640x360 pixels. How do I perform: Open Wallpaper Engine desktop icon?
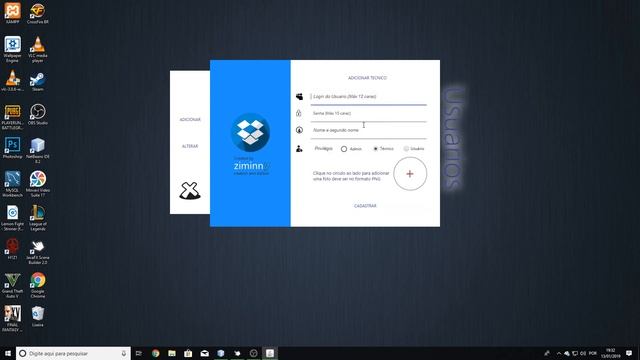[12, 49]
